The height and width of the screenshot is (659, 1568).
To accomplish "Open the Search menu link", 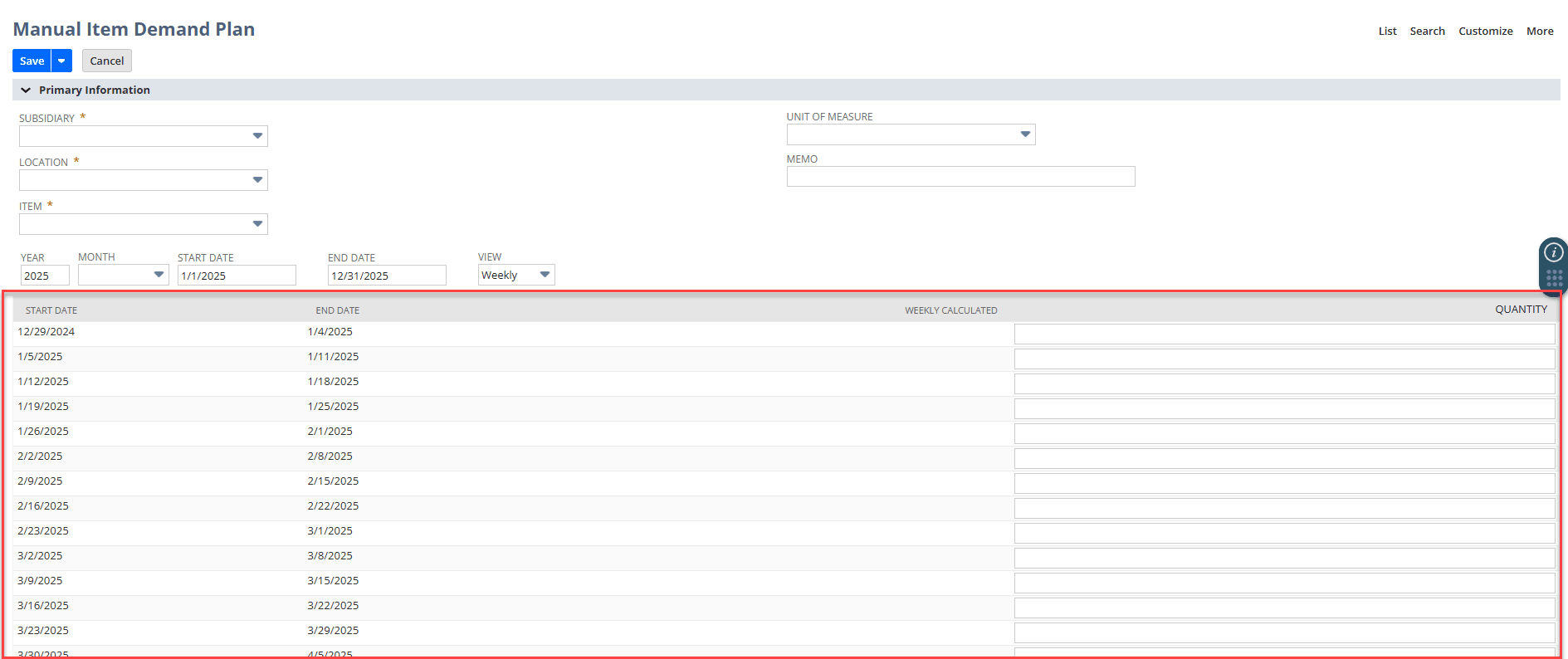I will coord(1427,31).
